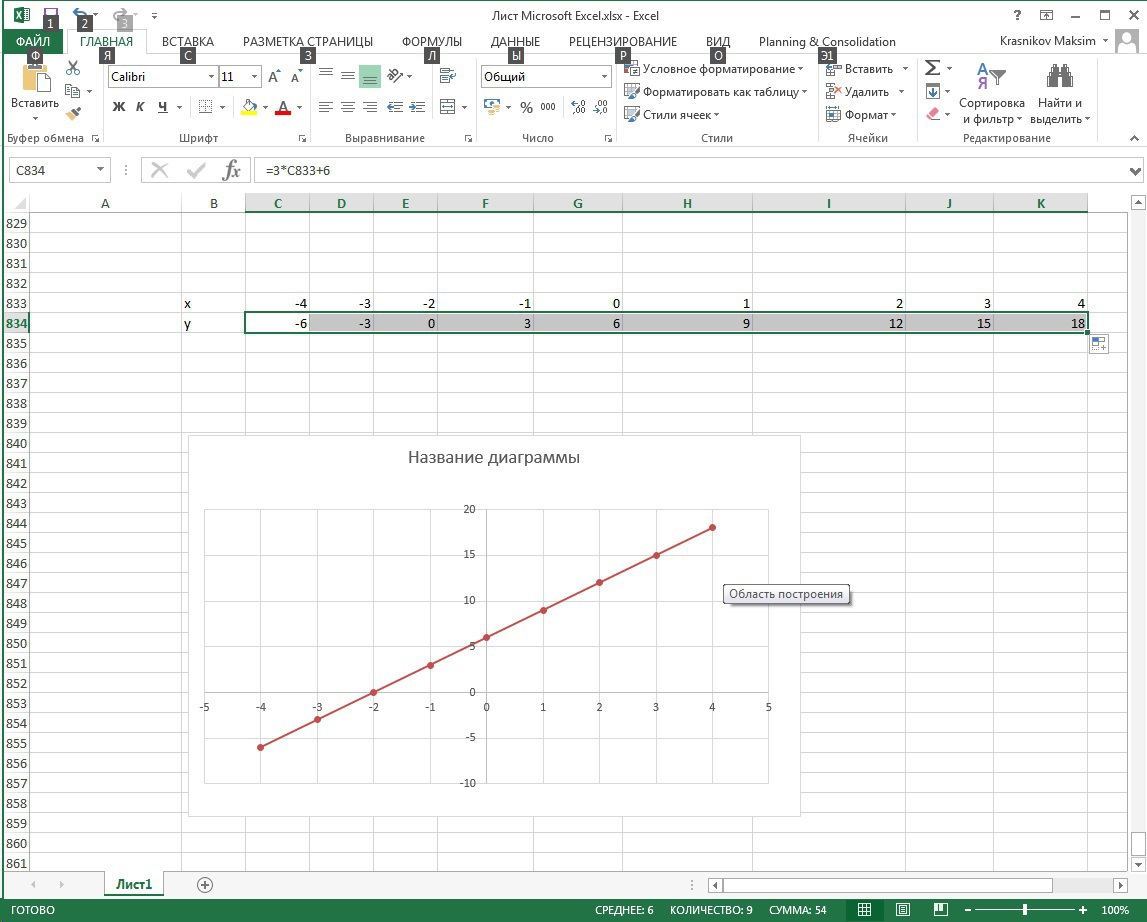The image size is (1147, 922).
Task: Click the AutoSum sigma icon
Action: click(932, 68)
